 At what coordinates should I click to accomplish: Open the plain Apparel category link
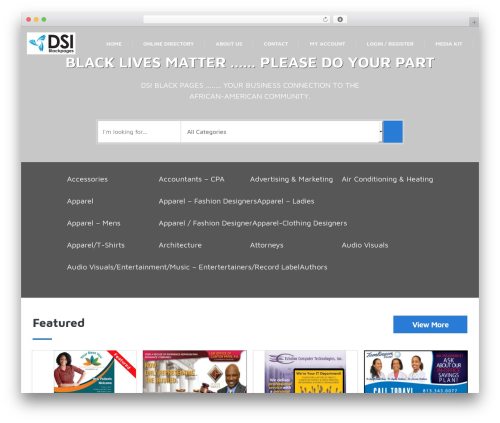[x=80, y=201]
